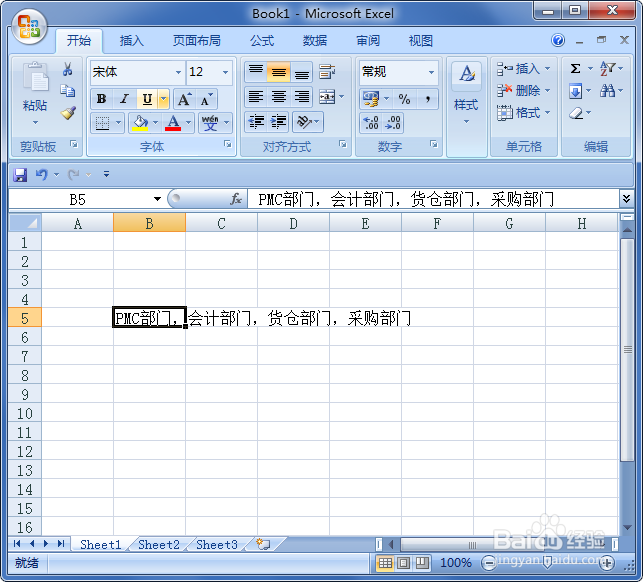The width and height of the screenshot is (643, 582).
Task: Expand the underline style dropdown arrow
Action: tap(164, 99)
